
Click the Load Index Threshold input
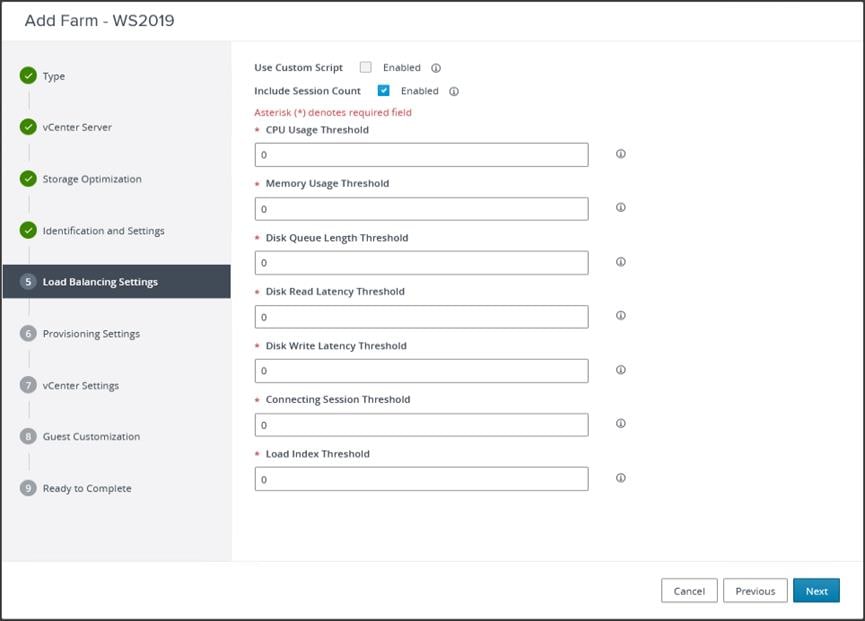(x=421, y=479)
